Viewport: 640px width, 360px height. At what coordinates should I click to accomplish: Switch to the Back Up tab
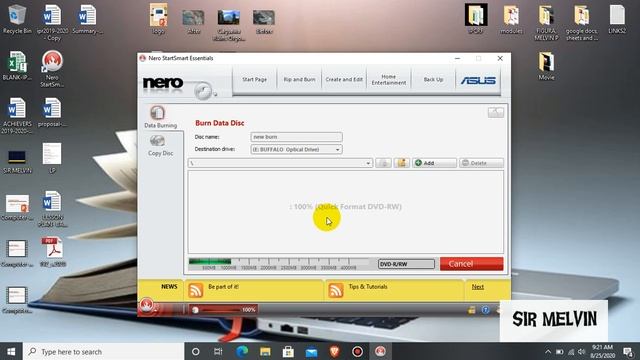(x=433, y=80)
